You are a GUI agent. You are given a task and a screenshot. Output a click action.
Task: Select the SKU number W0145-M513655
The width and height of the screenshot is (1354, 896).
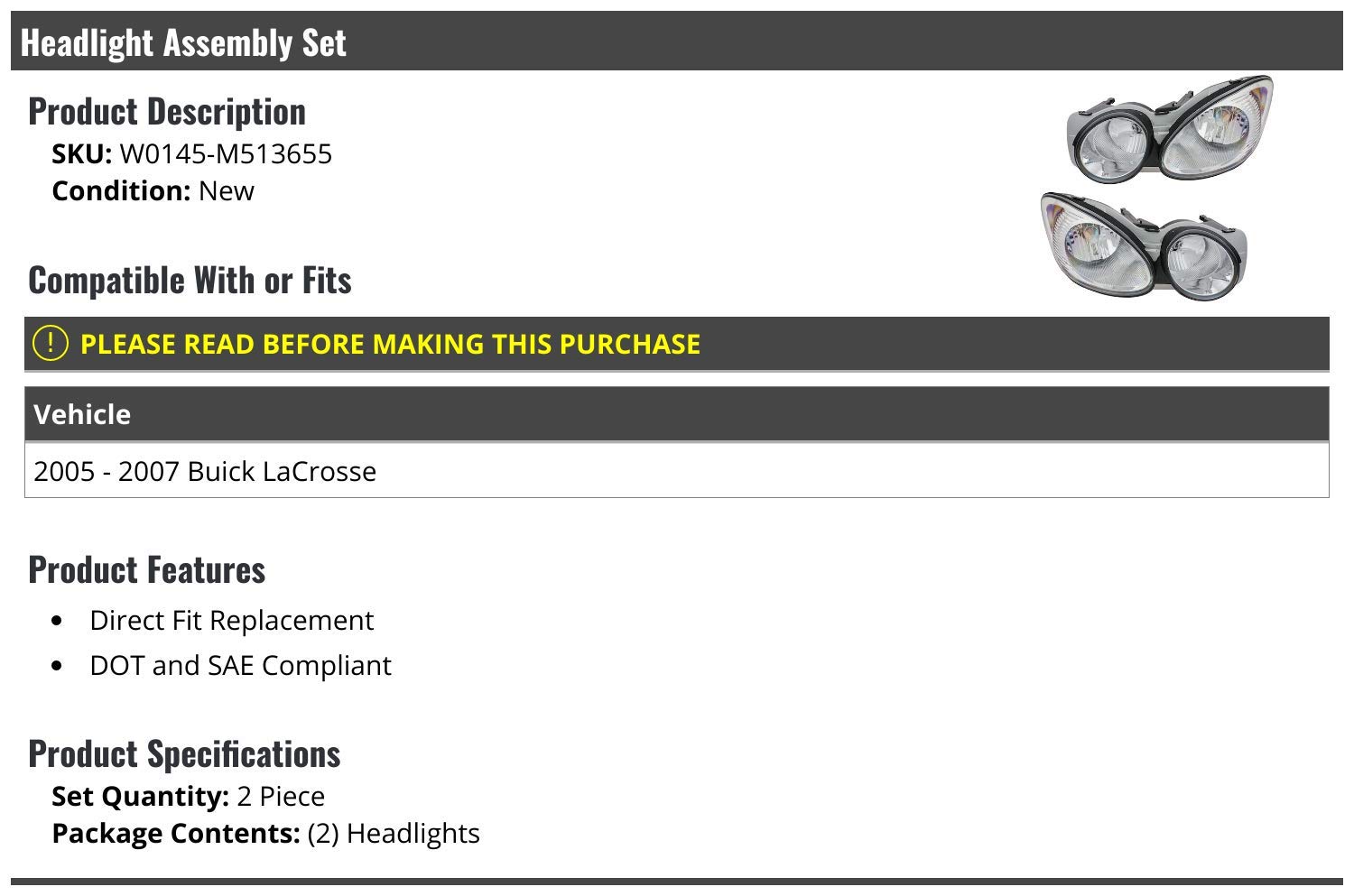226,154
